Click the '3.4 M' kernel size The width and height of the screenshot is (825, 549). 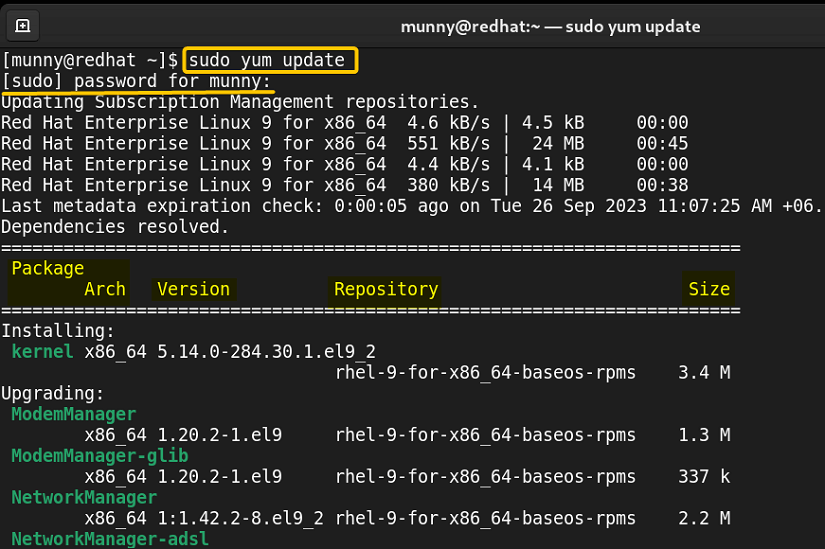pos(704,372)
